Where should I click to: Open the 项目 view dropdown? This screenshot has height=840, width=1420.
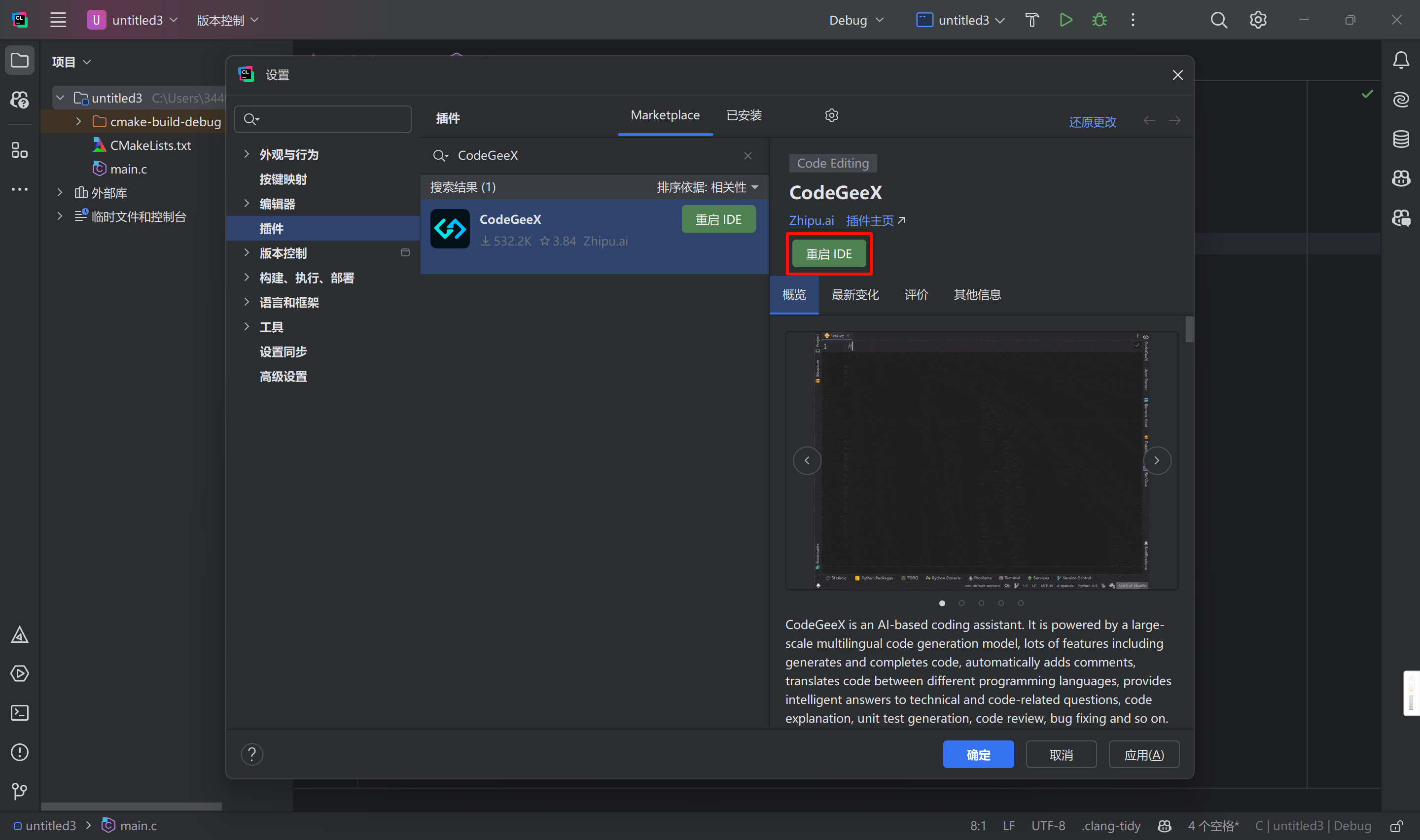(x=71, y=62)
